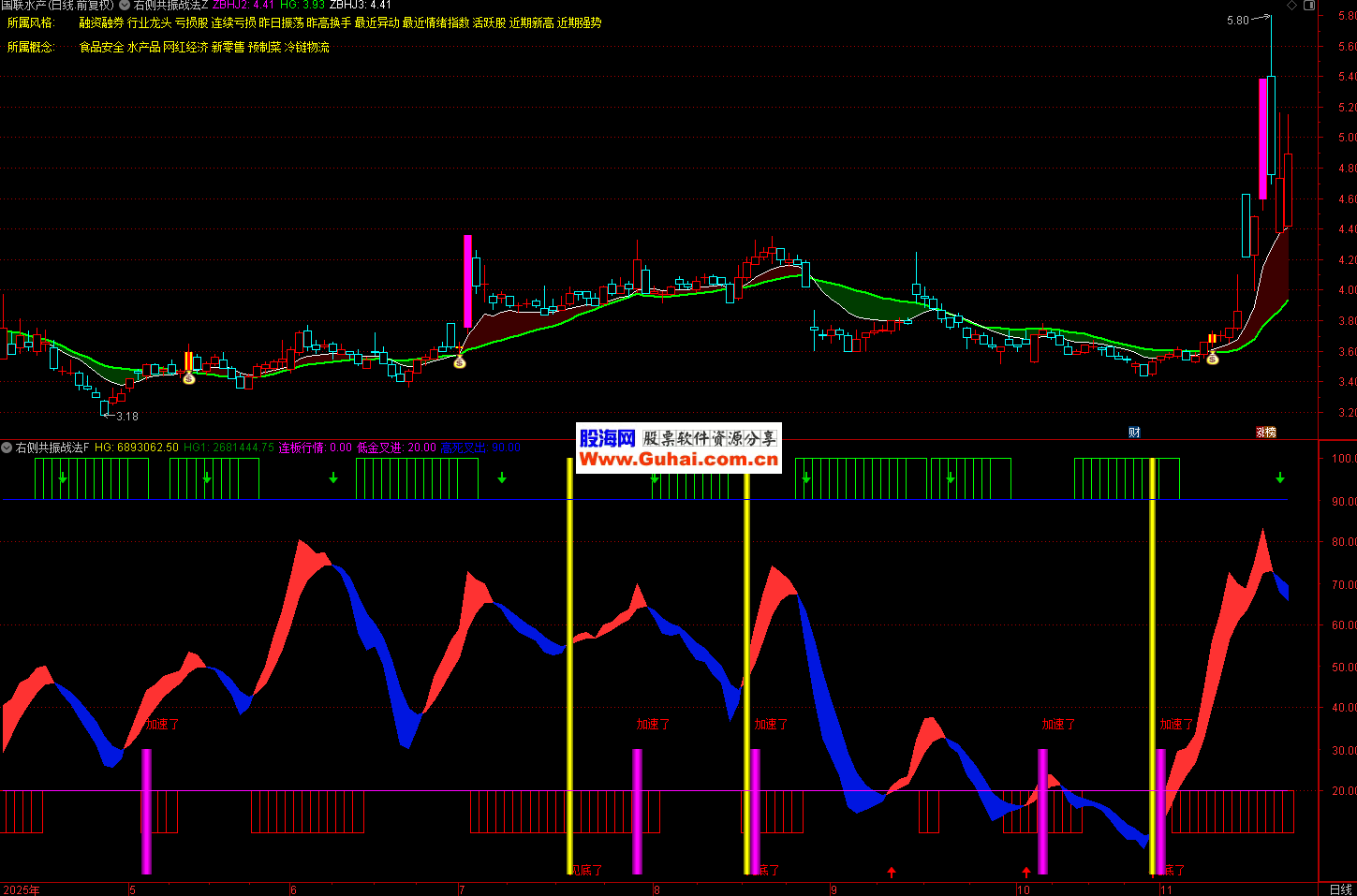Toggle the side panel icon at top right
The height and width of the screenshot is (896, 1357).
[1309, 6]
